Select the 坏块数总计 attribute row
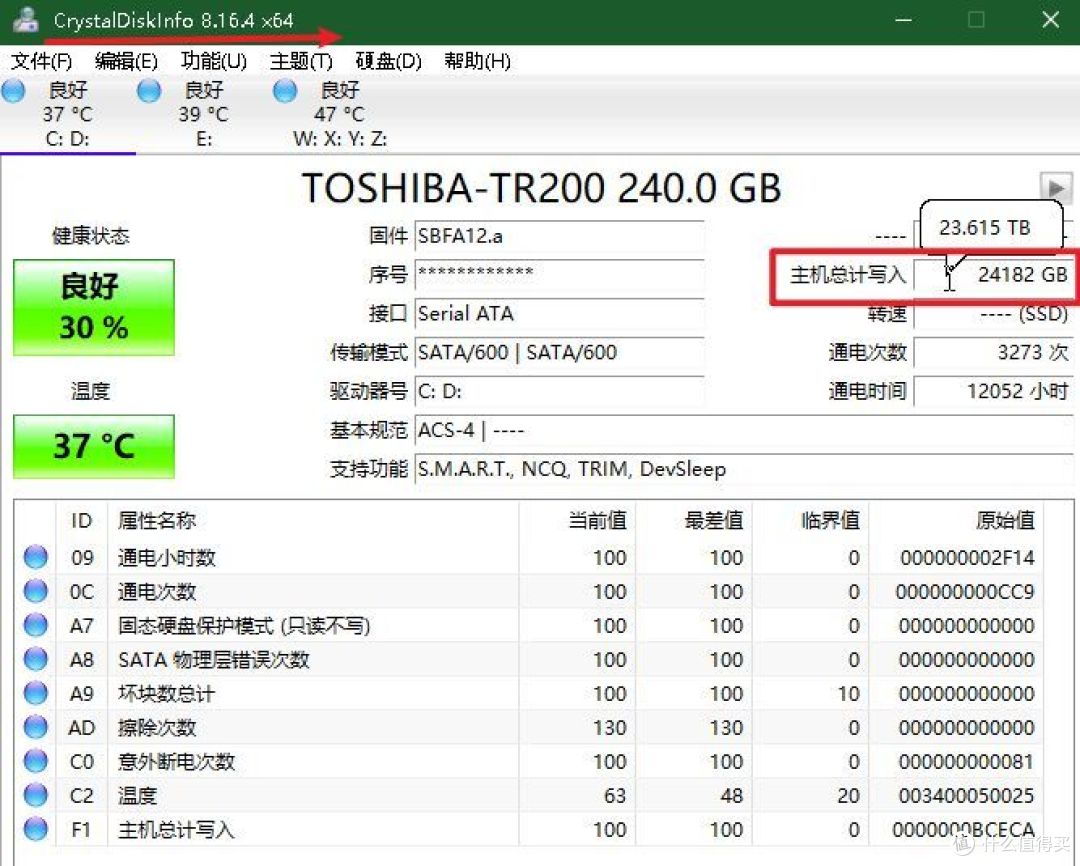Screen dimensions: 1080x866 point(529,694)
